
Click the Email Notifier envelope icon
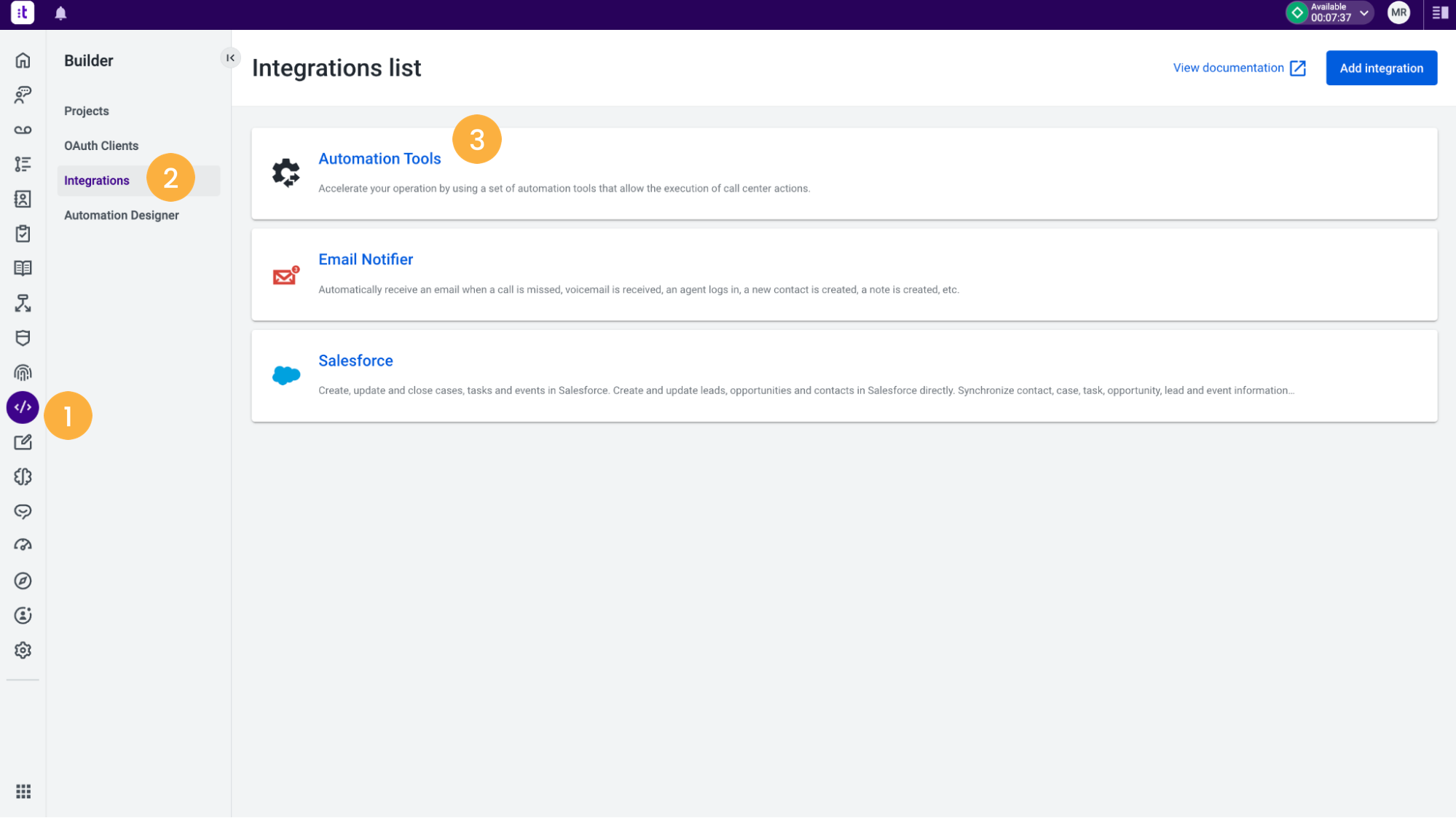(286, 275)
